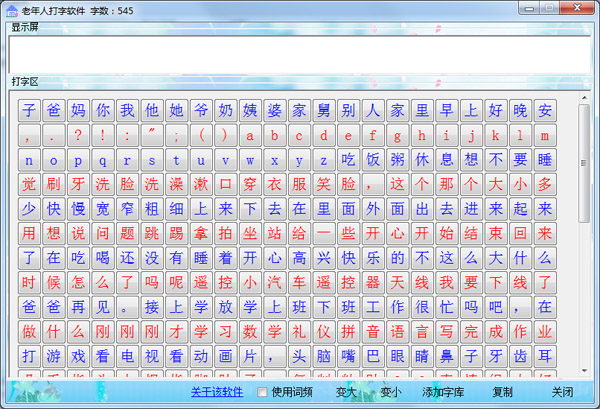This screenshot has width=600, height=409.
Task: Tap the letter z key
Action: coord(324,160)
